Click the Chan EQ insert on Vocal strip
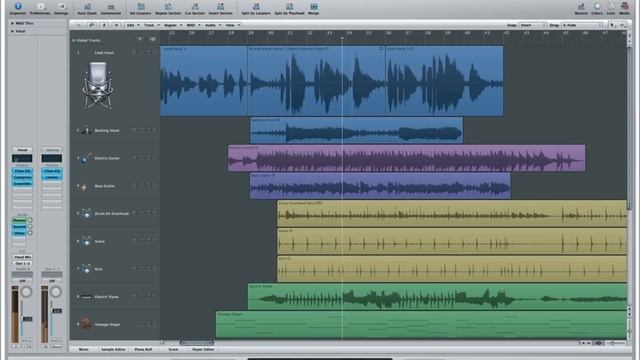The image size is (640, 360). pos(22,171)
